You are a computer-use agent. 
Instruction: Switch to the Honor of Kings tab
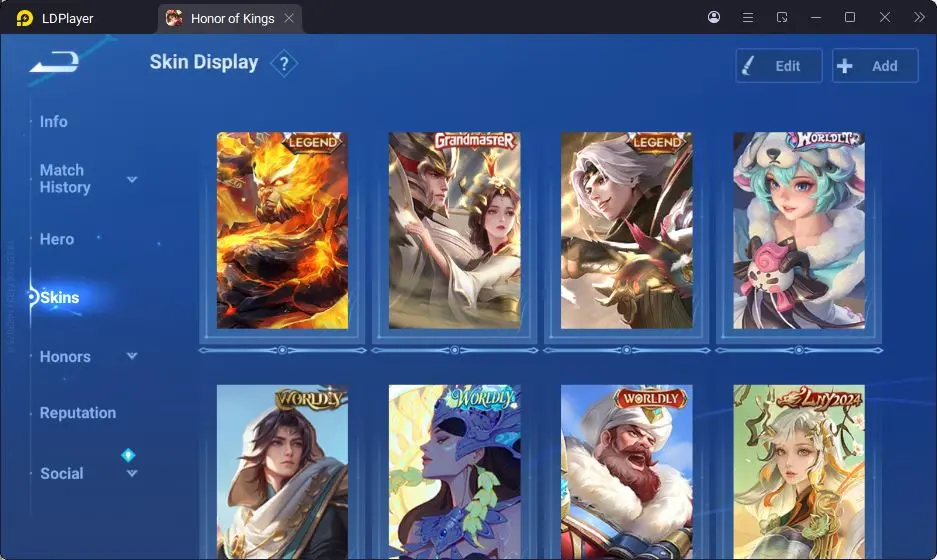point(230,19)
